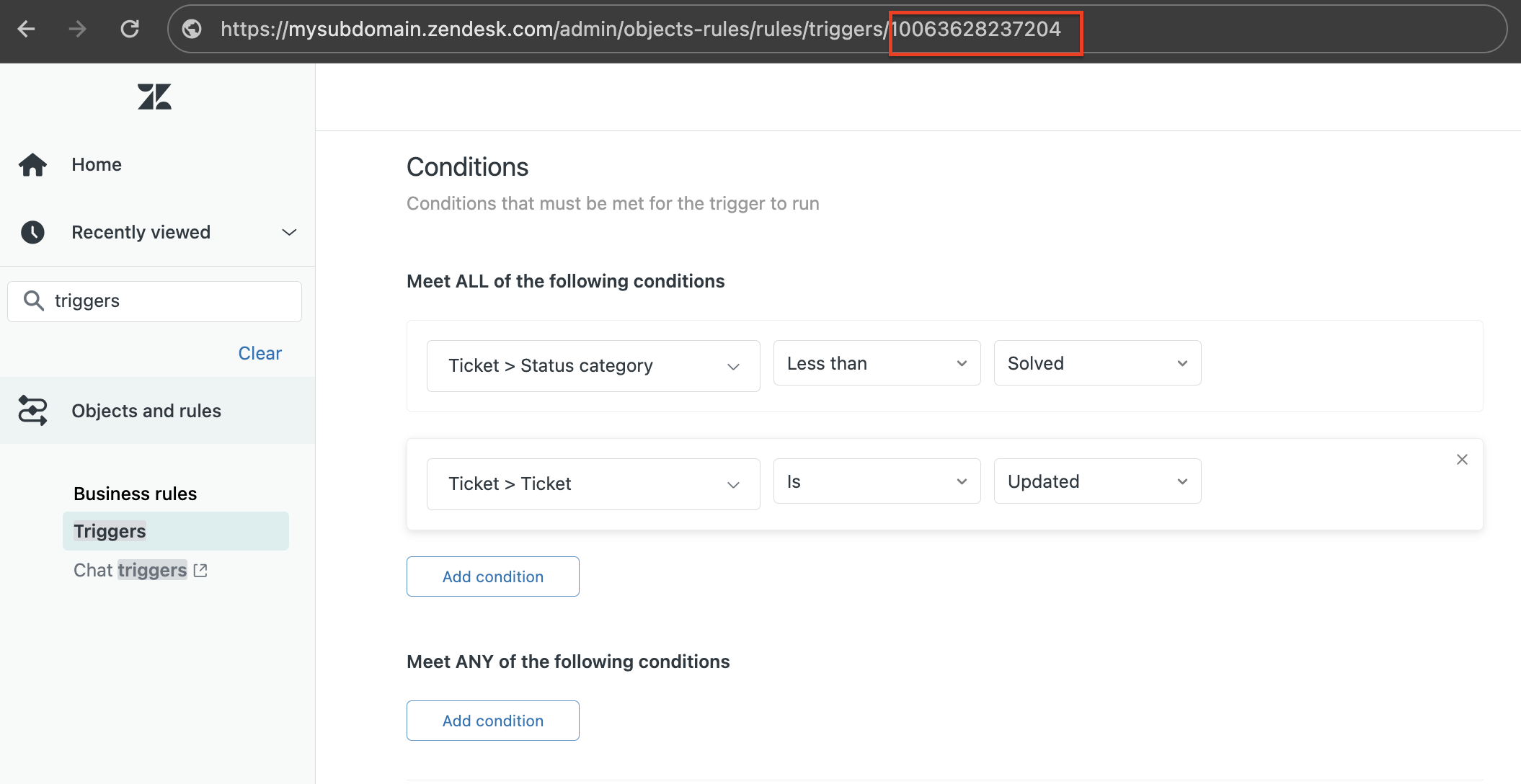Click the triggers search input field

[155, 300]
